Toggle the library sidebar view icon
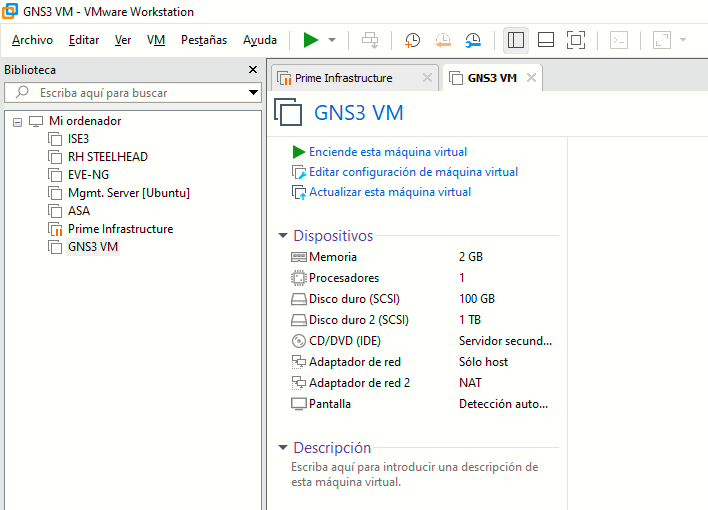 click(x=516, y=40)
